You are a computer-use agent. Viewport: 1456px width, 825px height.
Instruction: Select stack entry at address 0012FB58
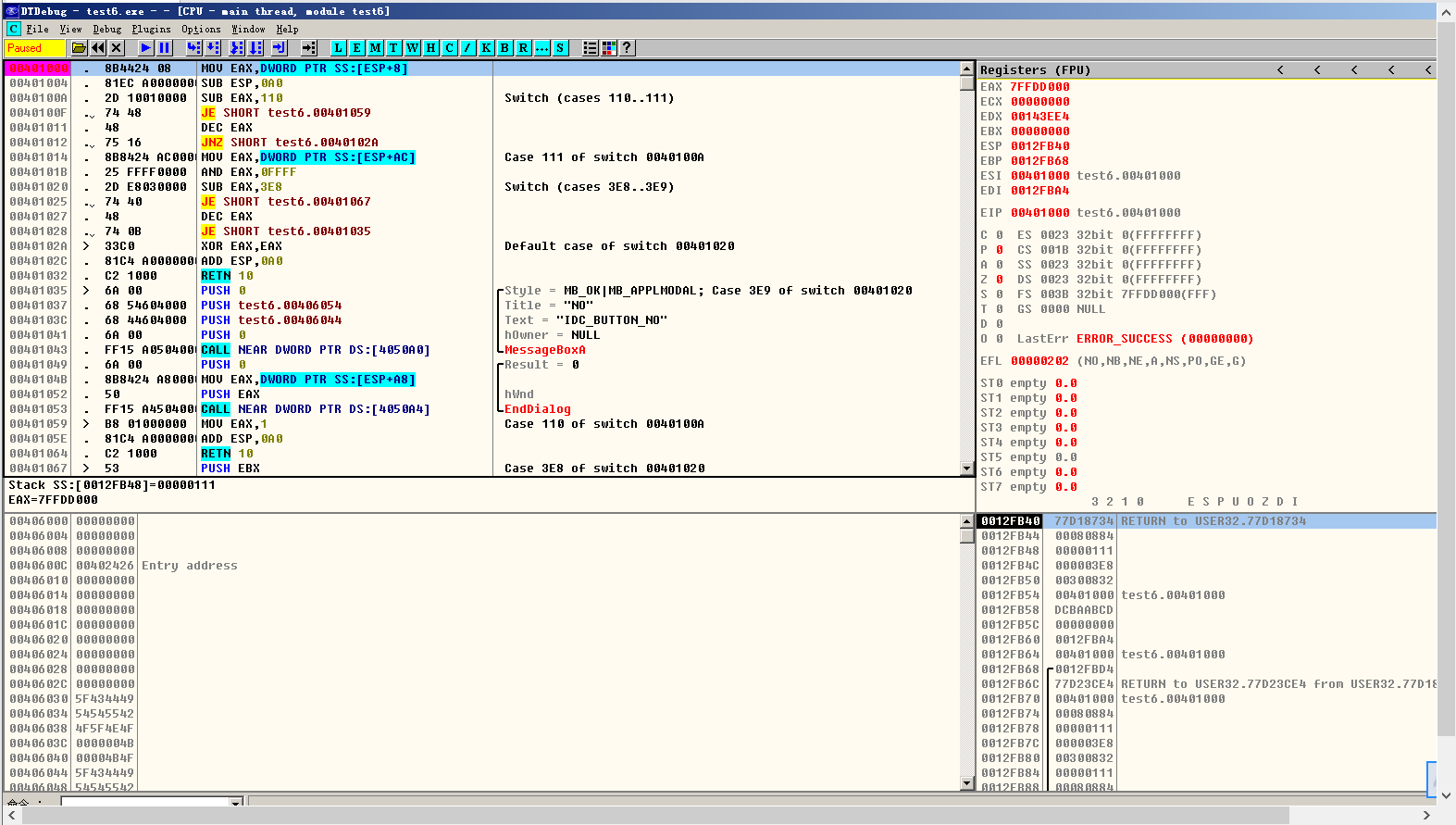1207,610
